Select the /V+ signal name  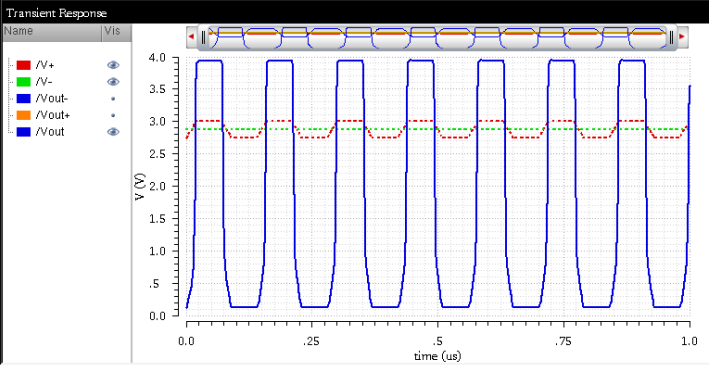pos(45,65)
